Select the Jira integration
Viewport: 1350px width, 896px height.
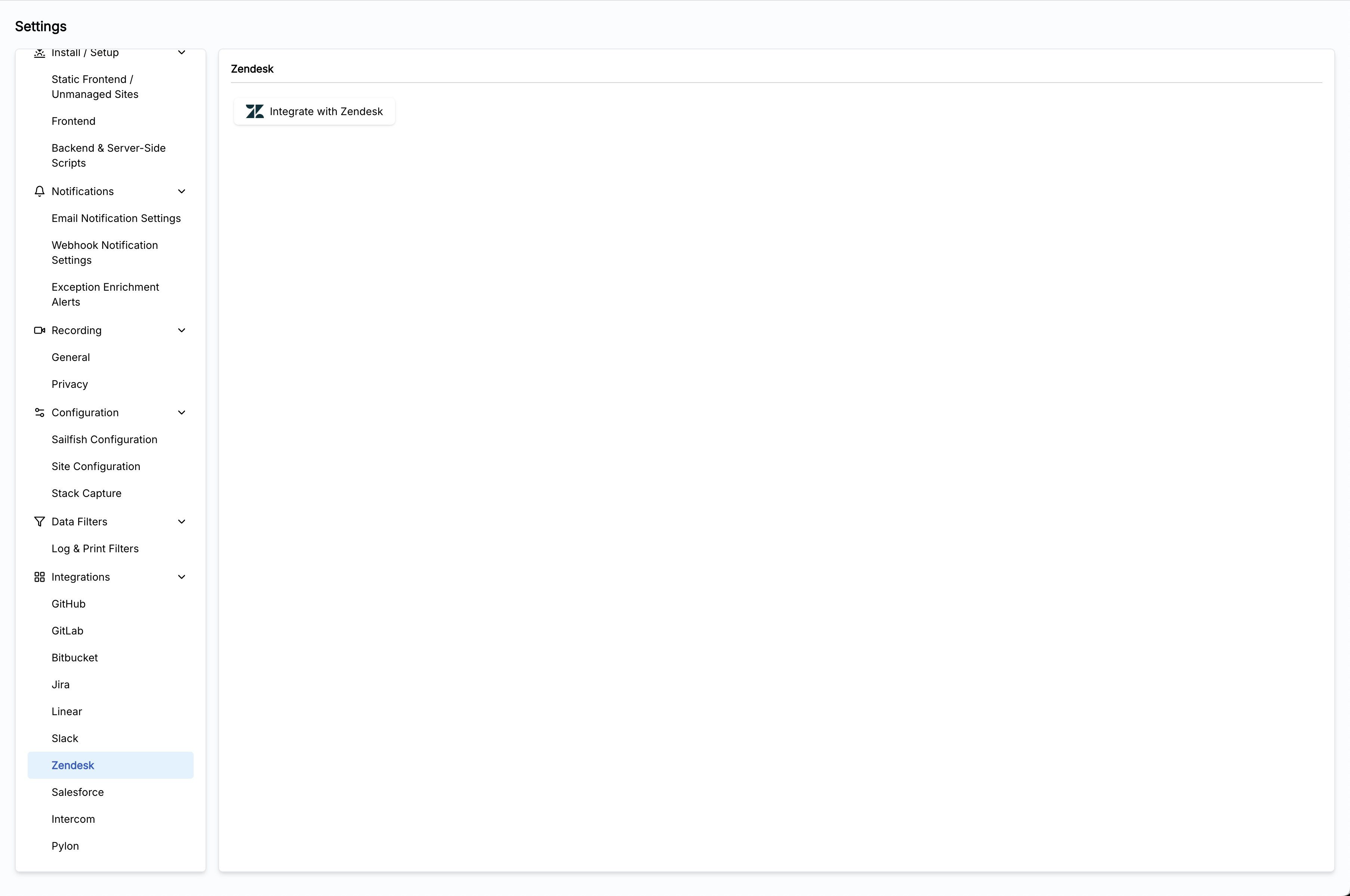coord(110,685)
